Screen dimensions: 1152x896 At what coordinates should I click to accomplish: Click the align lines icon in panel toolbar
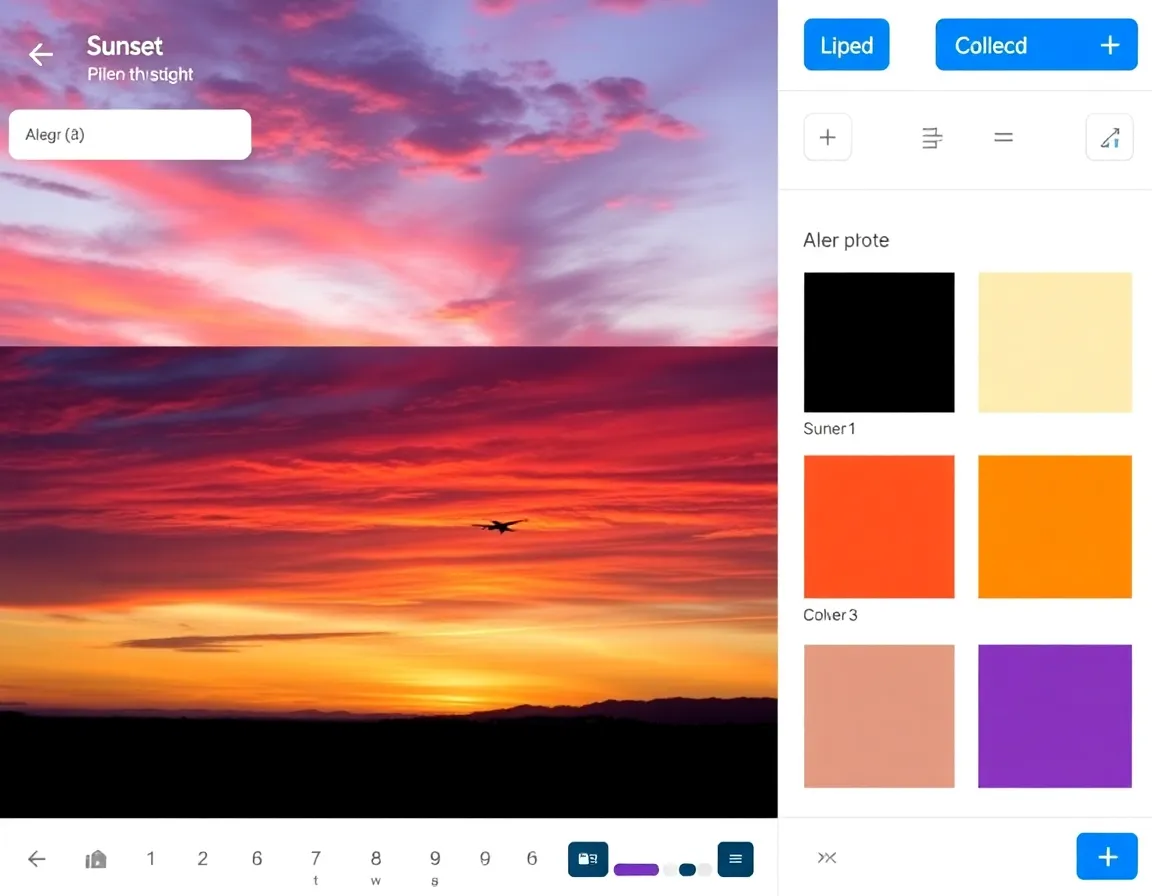pyautogui.click(x=931, y=138)
